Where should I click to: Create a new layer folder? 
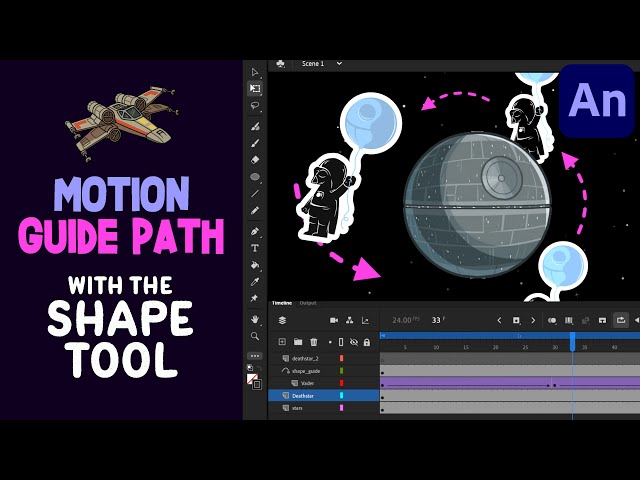point(298,342)
